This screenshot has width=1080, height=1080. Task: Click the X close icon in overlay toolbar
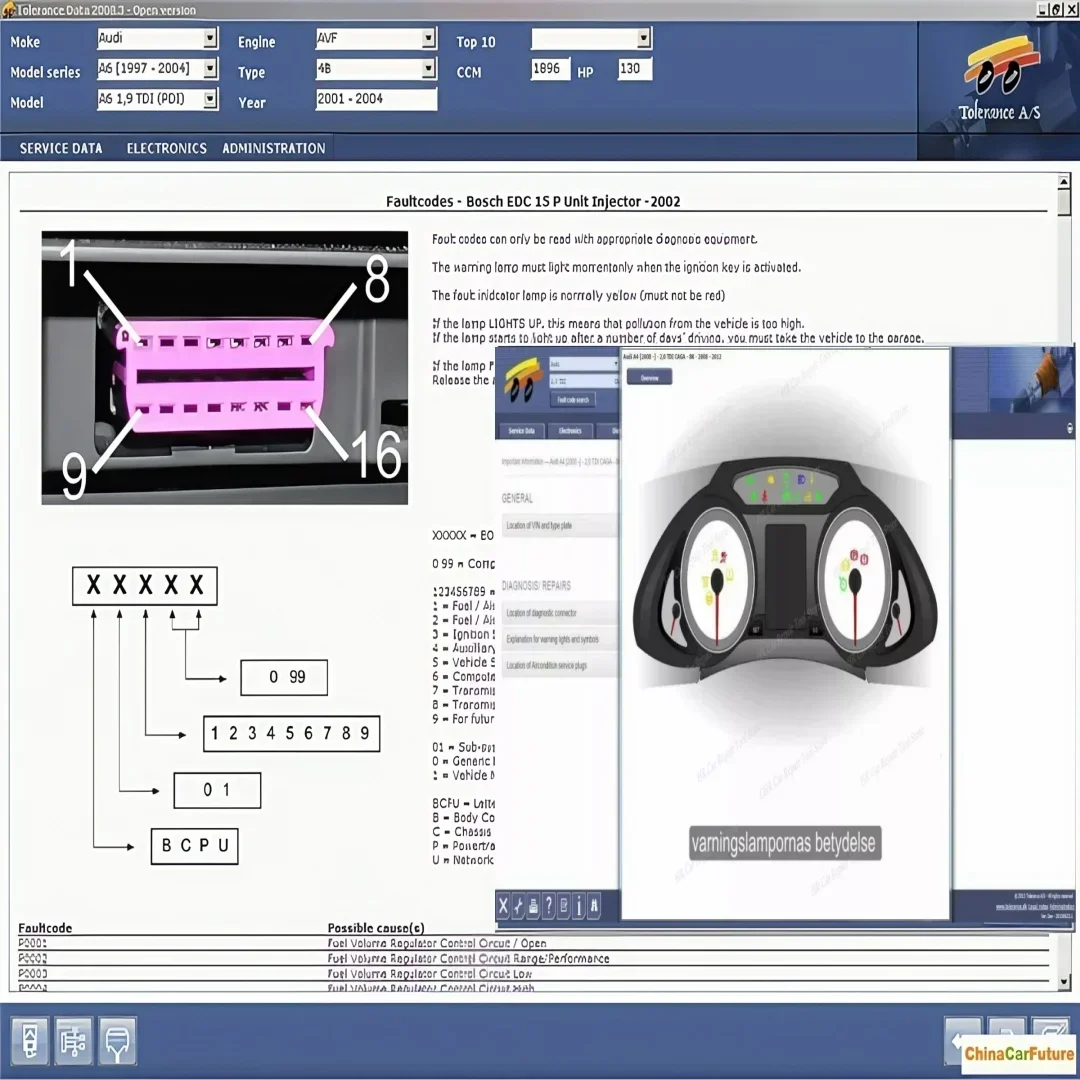(503, 906)
